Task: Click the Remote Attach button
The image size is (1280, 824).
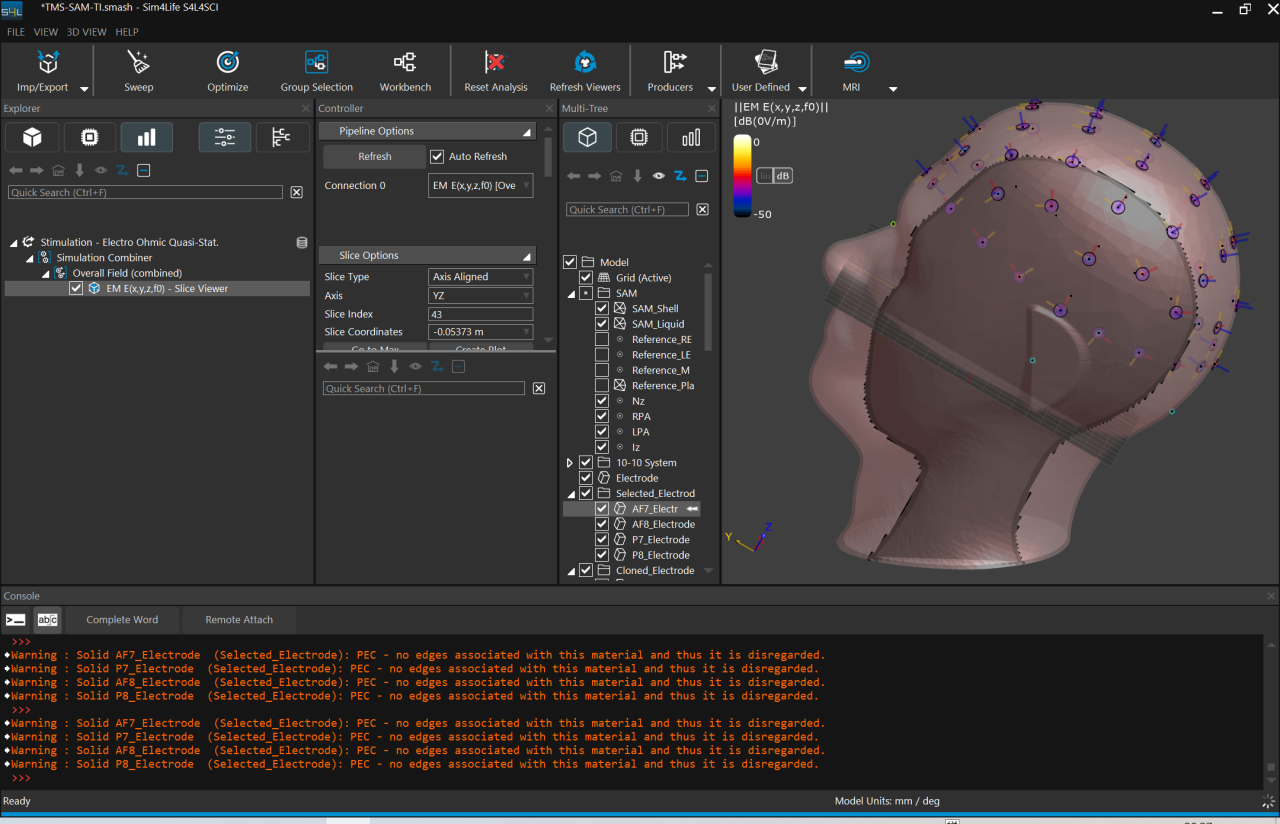Action: click(x=239, y=620)
